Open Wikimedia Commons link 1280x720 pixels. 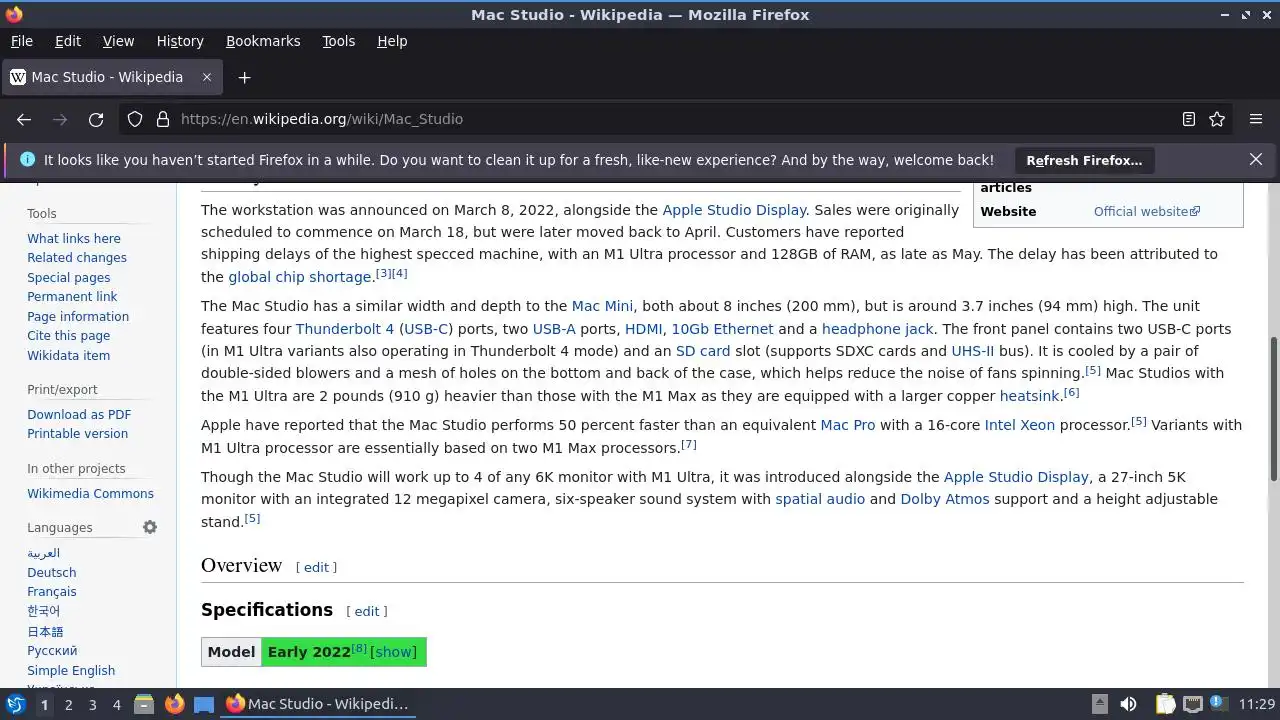coord(90,493)
